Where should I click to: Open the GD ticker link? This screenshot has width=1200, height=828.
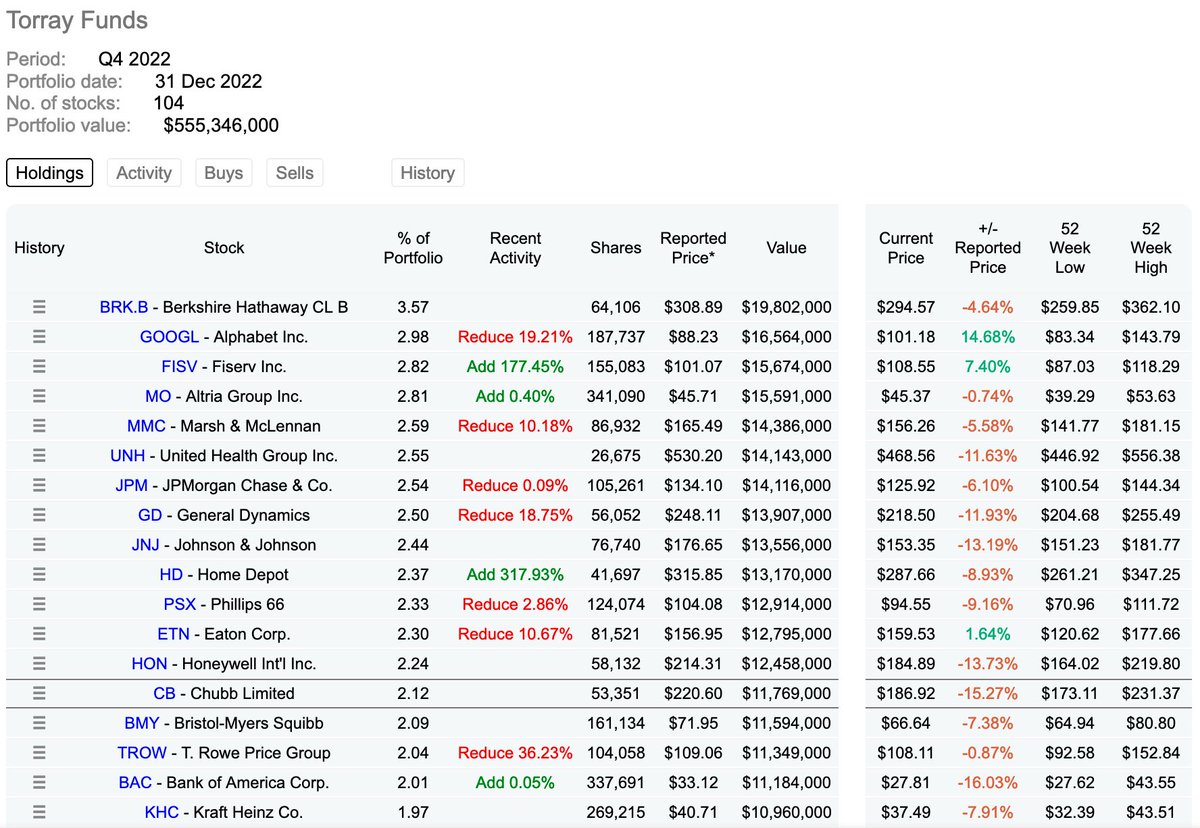point(150,515)
